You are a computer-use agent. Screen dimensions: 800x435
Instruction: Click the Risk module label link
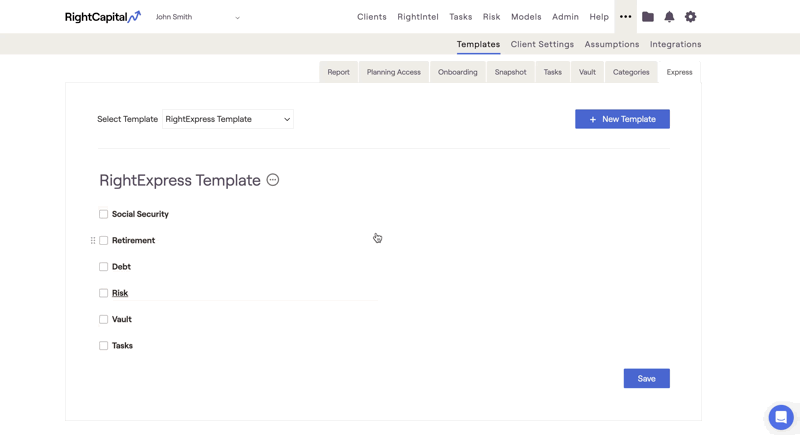120,293
